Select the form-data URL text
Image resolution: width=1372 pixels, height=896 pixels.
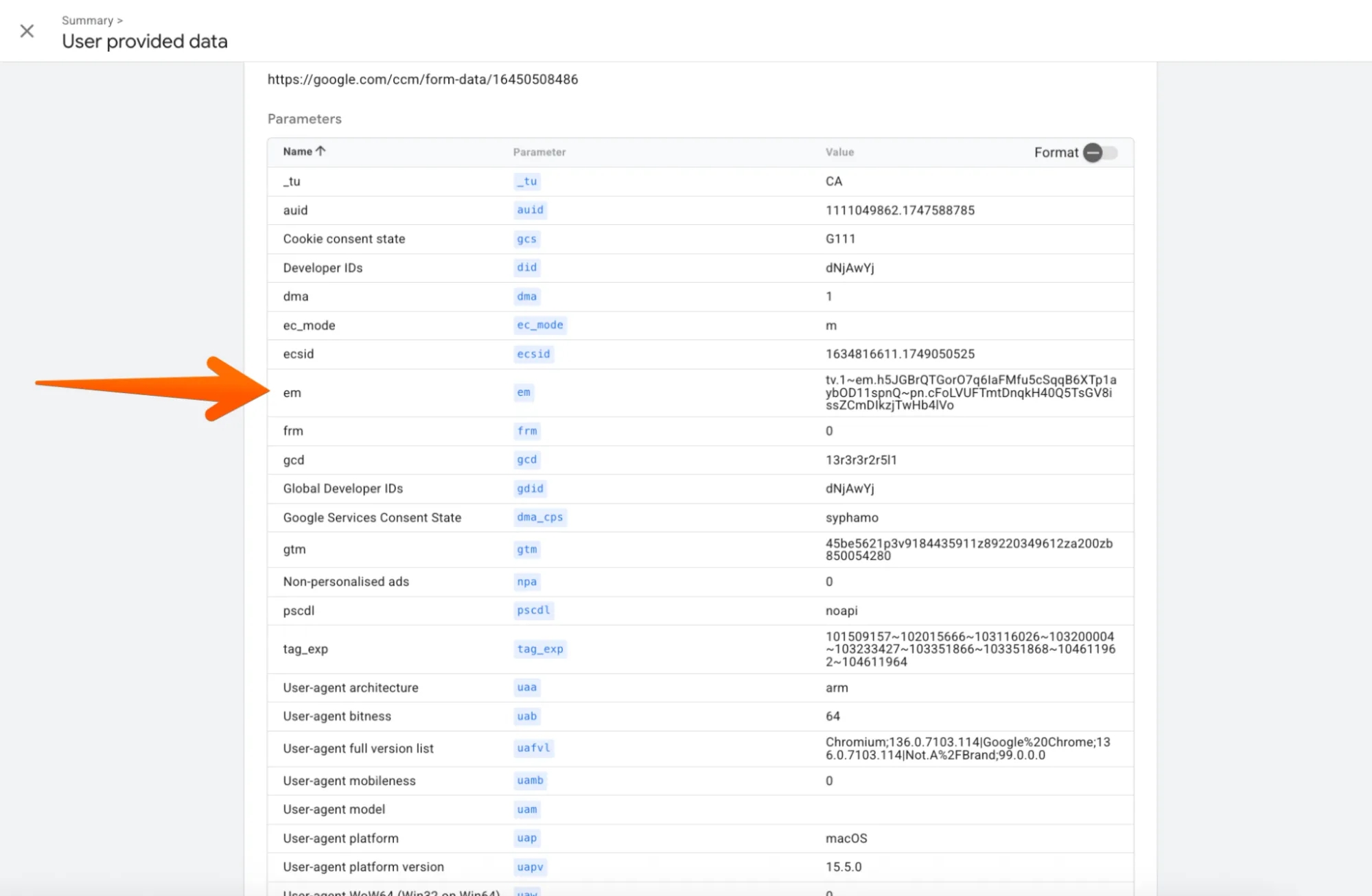(423, 80)
